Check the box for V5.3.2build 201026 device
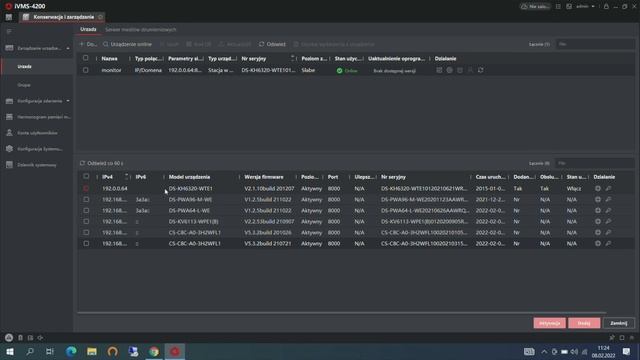Screen dimensions: 640x360 click(x=86, y=233)
